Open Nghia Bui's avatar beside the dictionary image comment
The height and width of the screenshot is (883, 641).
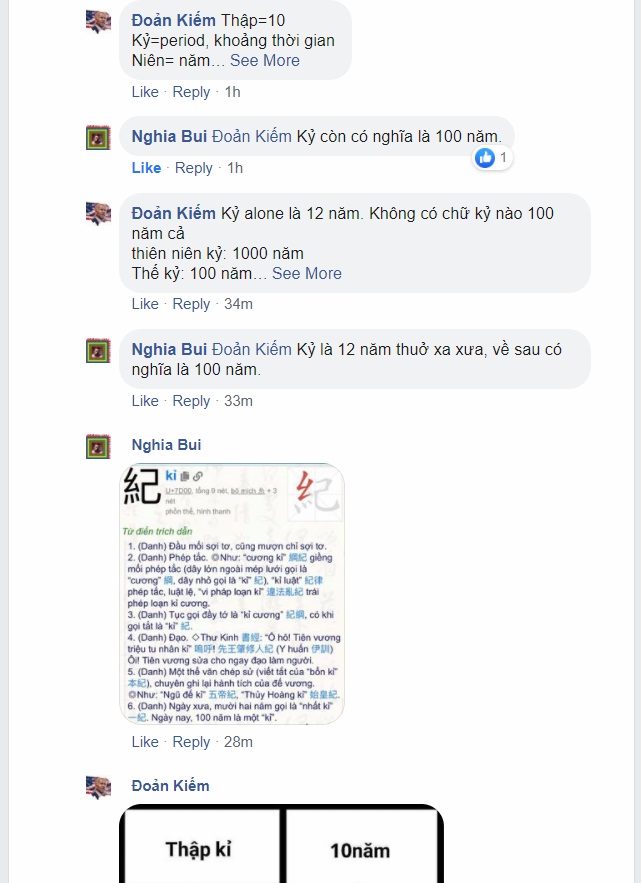click(98, 447)
